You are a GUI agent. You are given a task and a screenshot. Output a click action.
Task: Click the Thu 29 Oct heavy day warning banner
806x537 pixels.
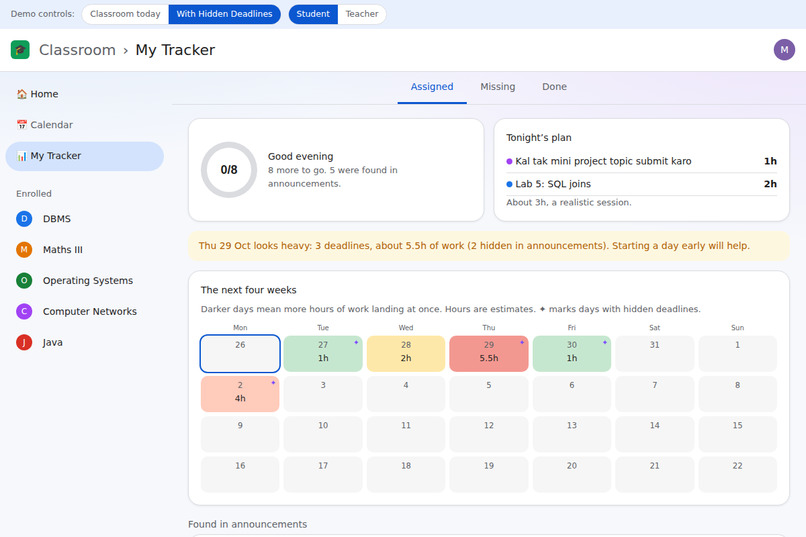pos(488,246)
